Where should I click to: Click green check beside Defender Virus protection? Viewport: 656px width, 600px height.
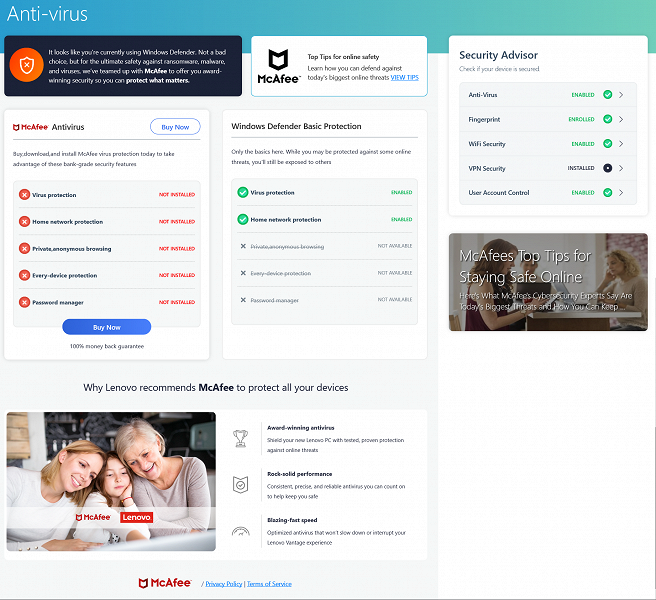[x=243, y=192]
